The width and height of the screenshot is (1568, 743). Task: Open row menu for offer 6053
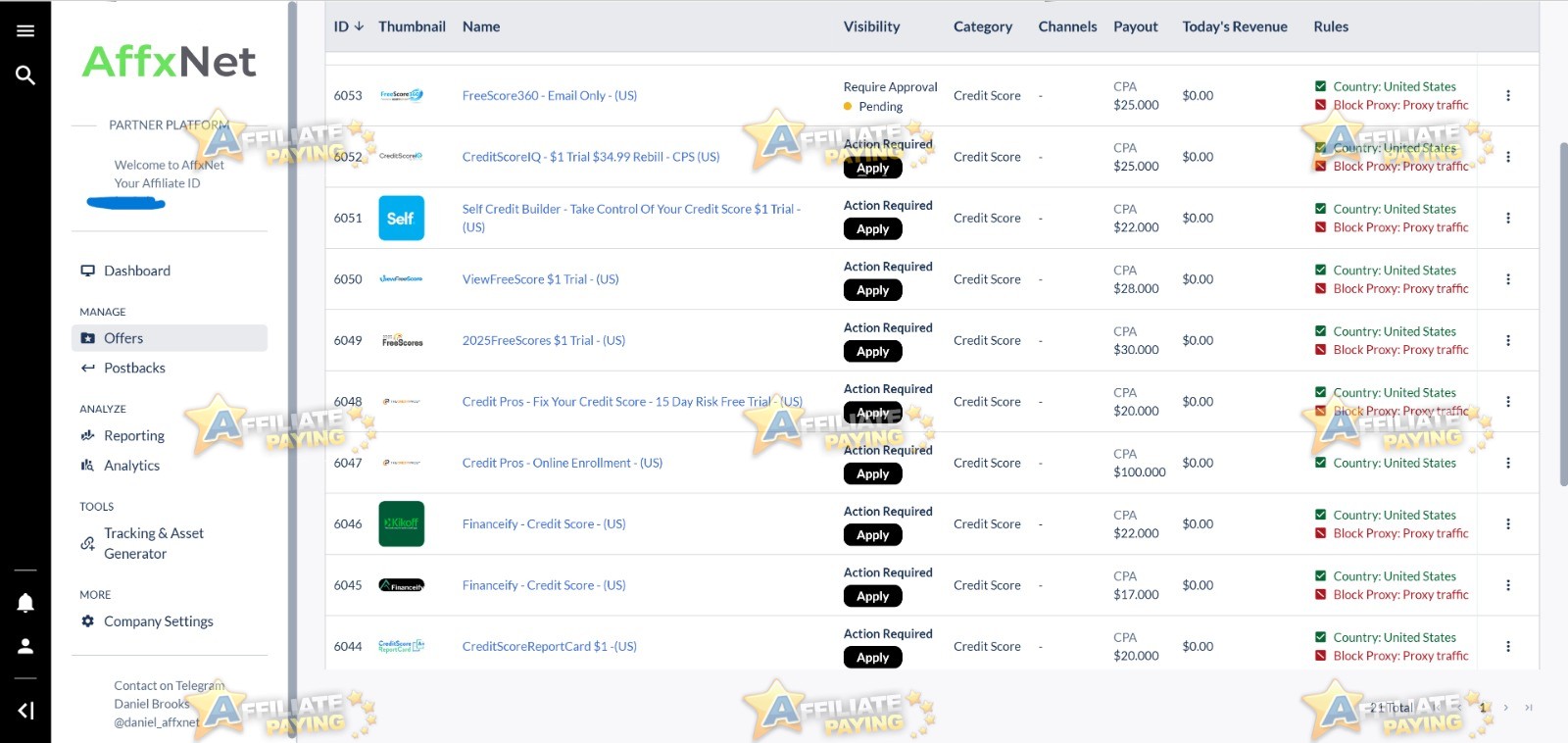point(1508,96)
